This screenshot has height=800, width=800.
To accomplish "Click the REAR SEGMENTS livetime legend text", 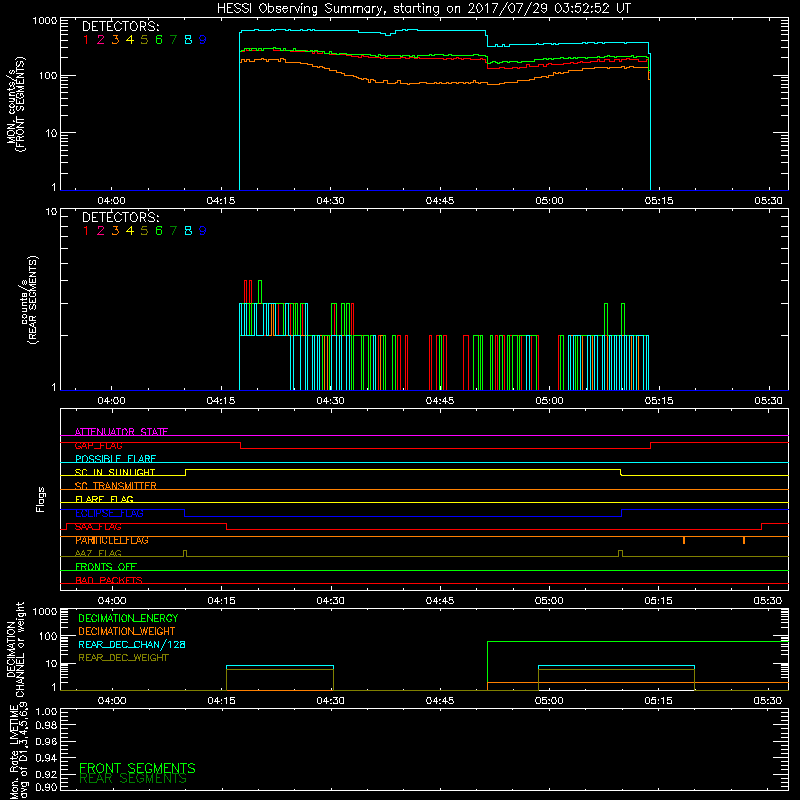I will 133,779.
